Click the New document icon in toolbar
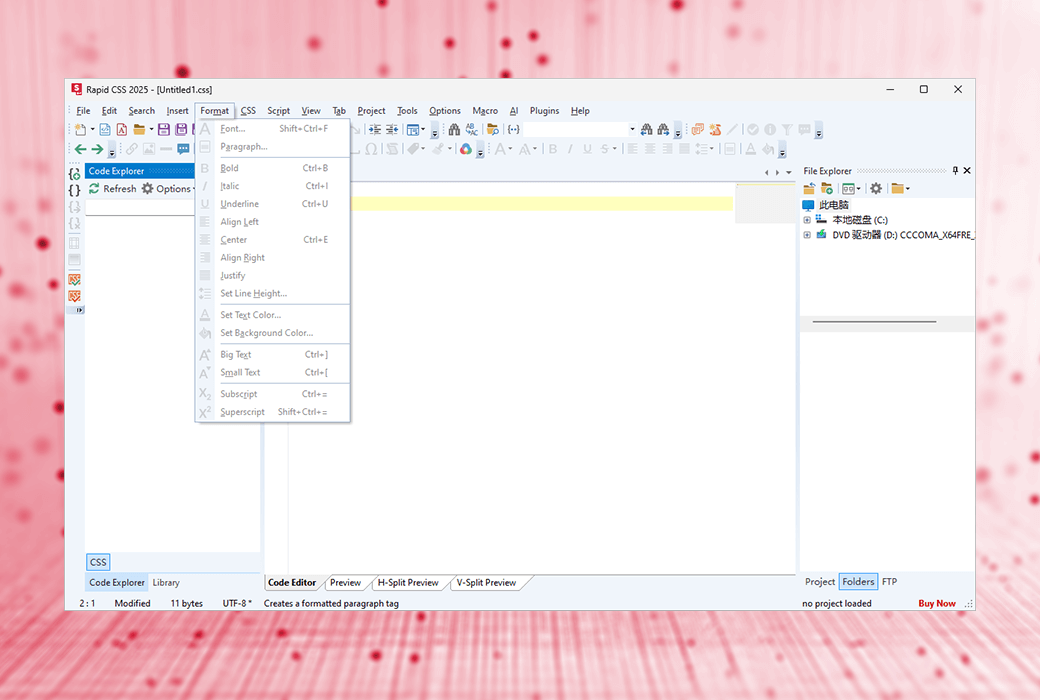The height and width of the screenshot is (700, 1040). point(80,129)
